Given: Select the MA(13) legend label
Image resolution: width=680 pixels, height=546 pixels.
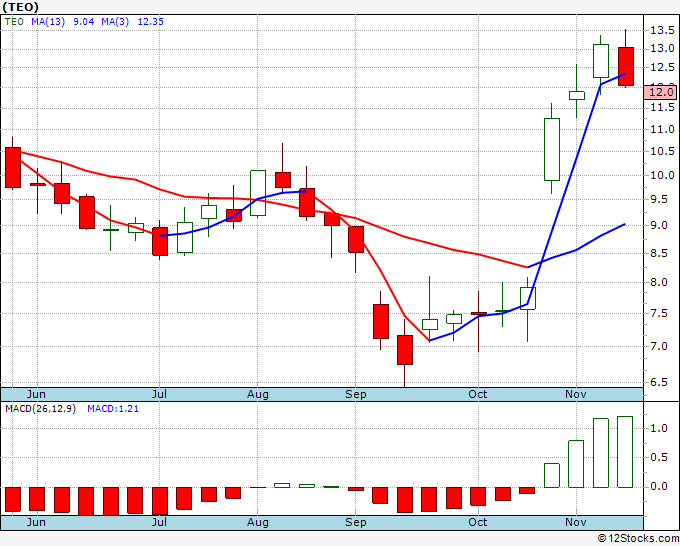Looking at the screenshot, I should point(48,22).
